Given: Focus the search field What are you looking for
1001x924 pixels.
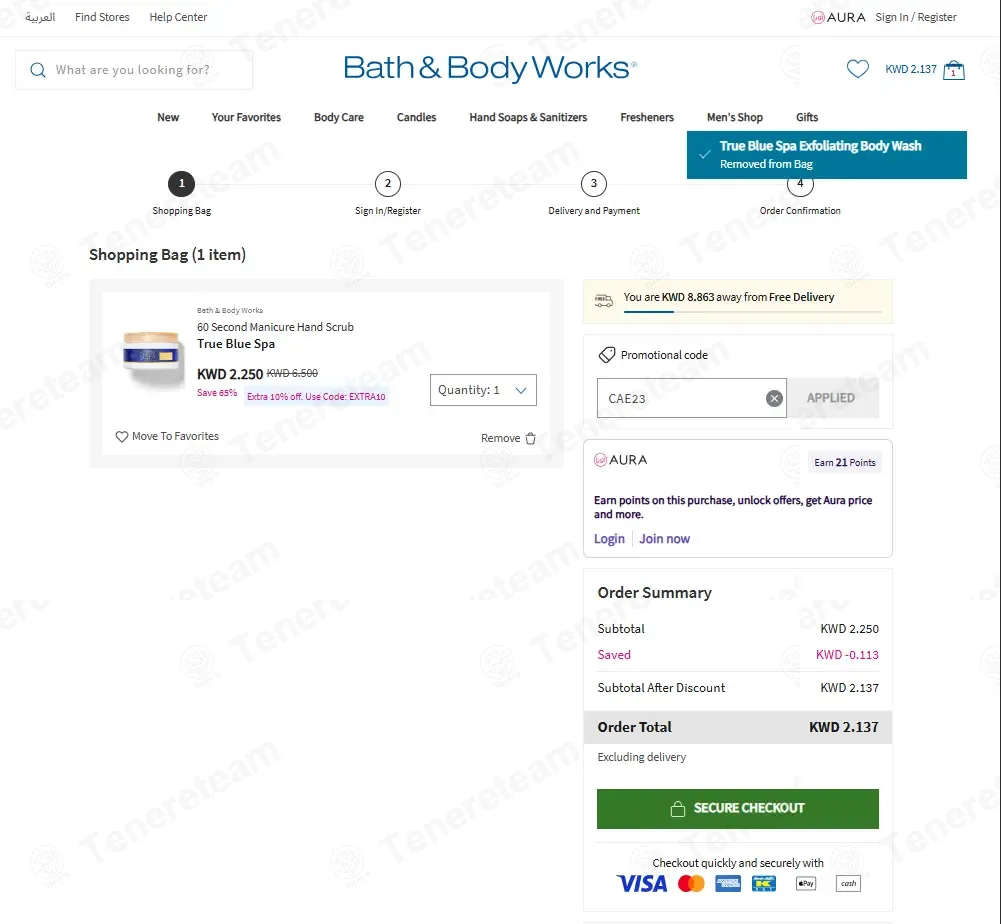Looking at the screenshot, I should pos(134,70).
